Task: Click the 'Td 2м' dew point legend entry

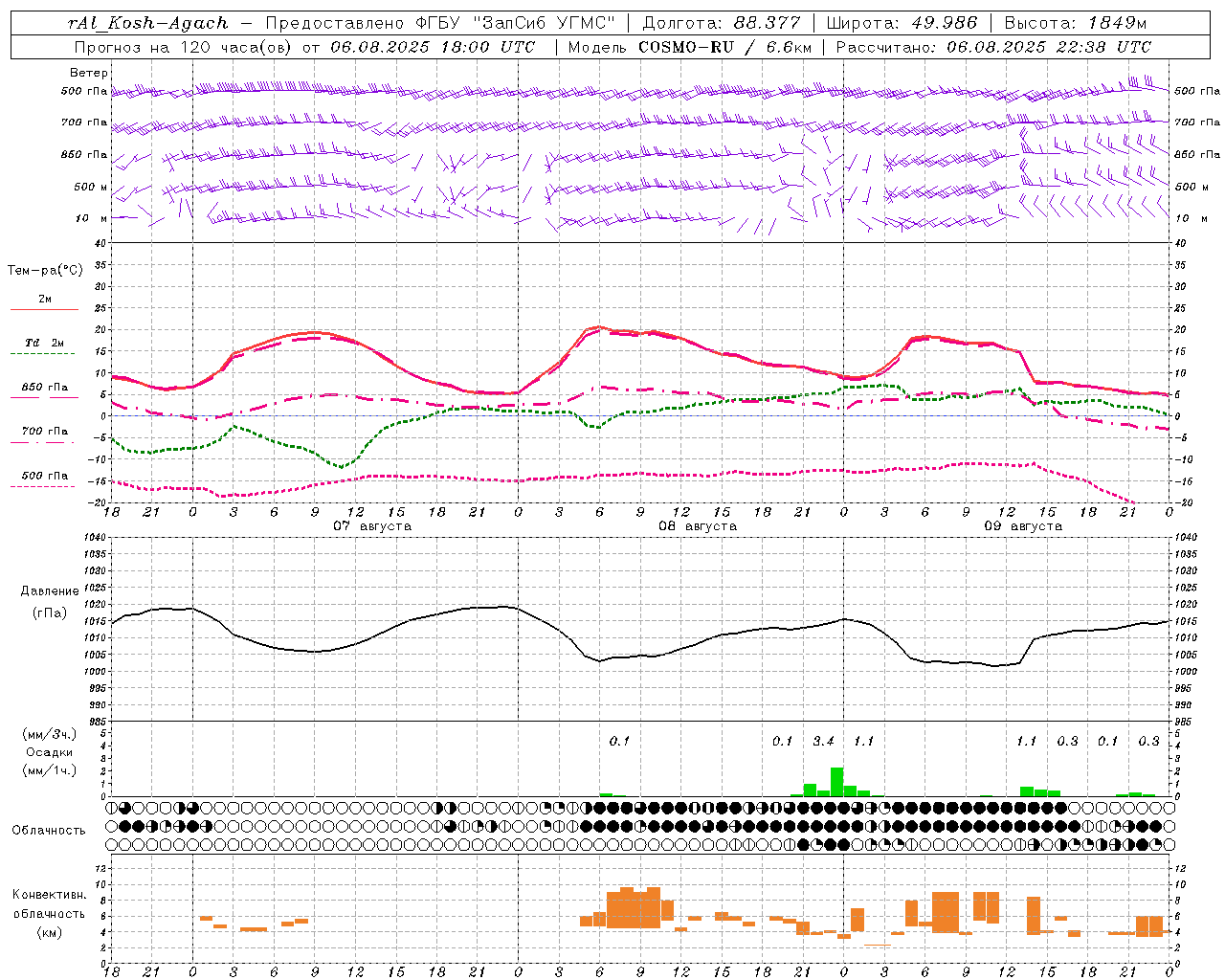Action: point(45,344)
